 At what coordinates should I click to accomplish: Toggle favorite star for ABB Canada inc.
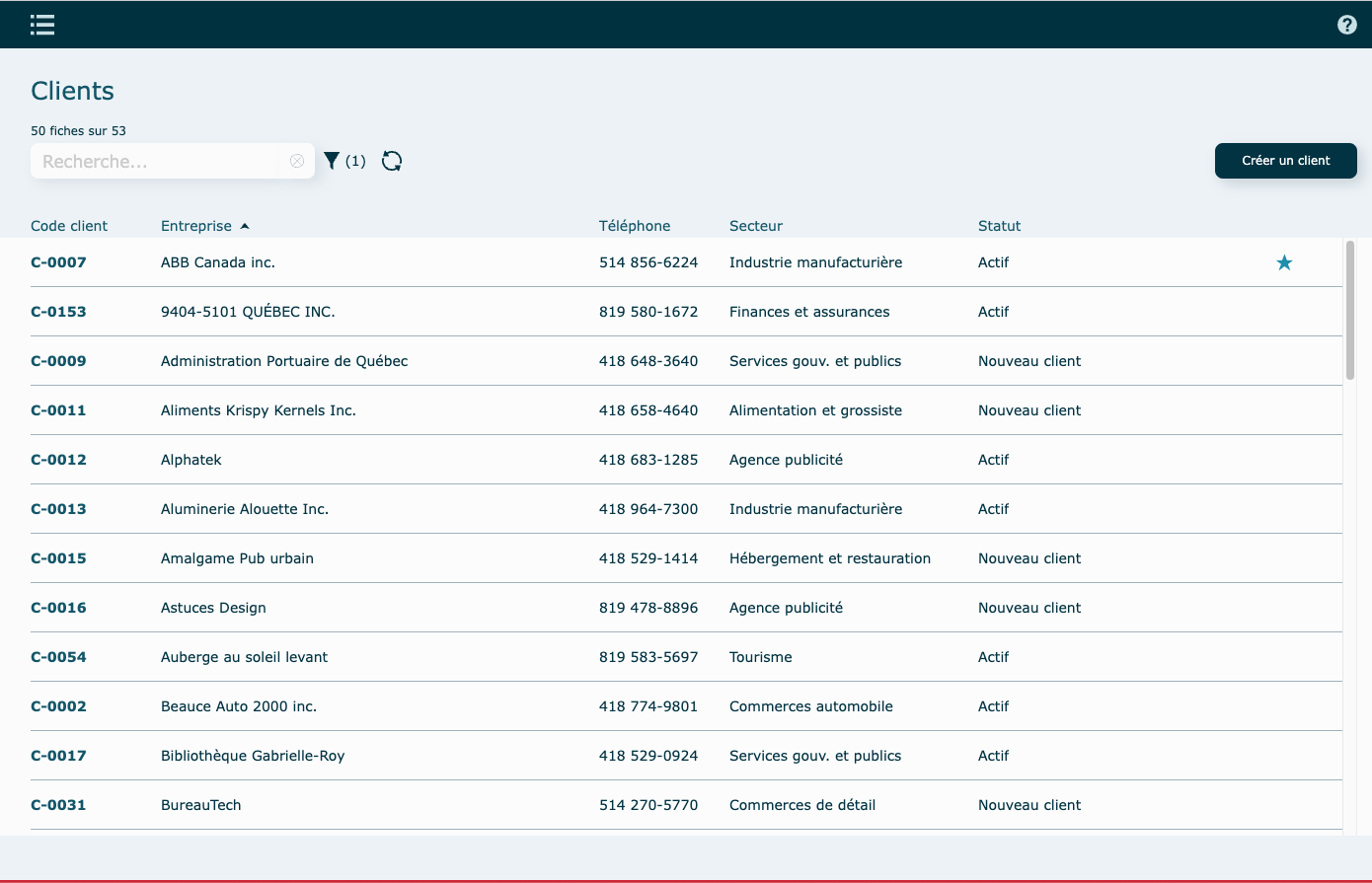1284,262
